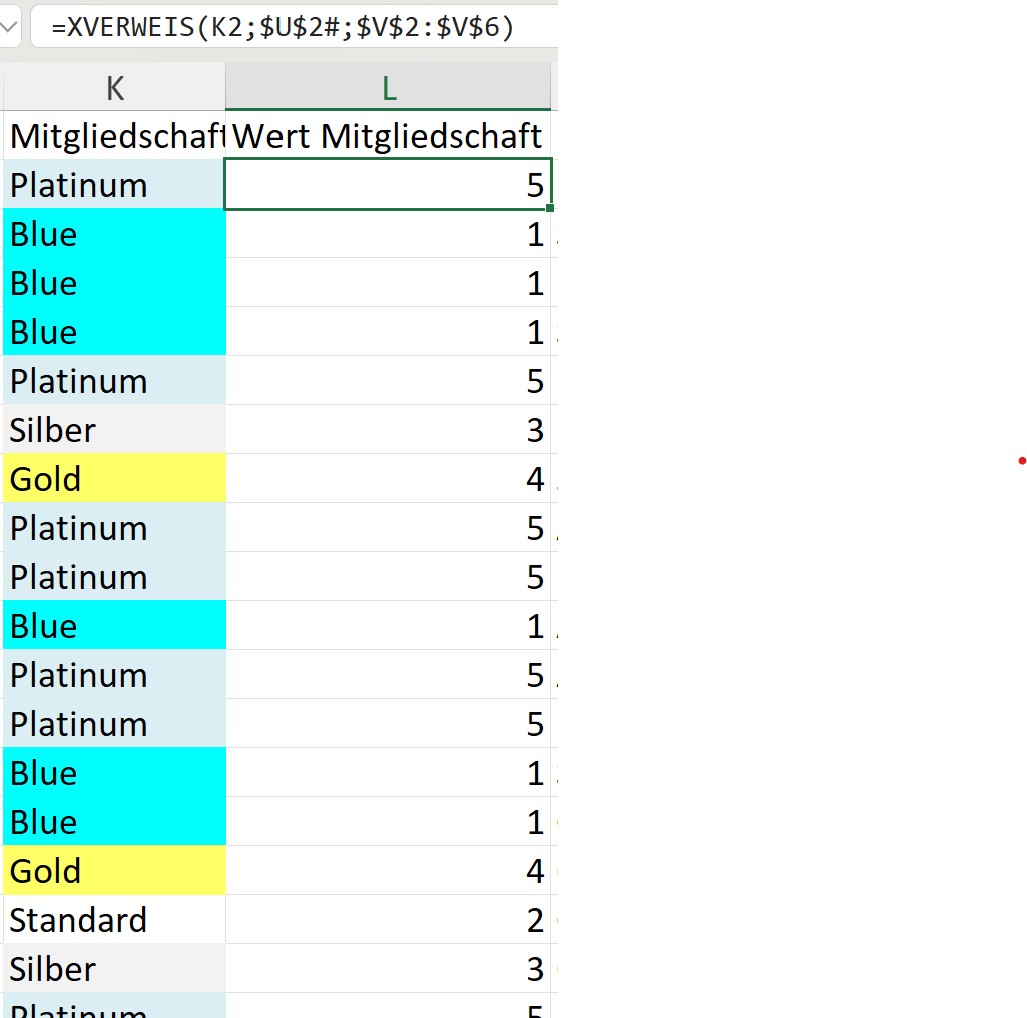Click the topmost yellow Gold cell
Screen dimensions: 1027x1018
click(x=115, y=479)
